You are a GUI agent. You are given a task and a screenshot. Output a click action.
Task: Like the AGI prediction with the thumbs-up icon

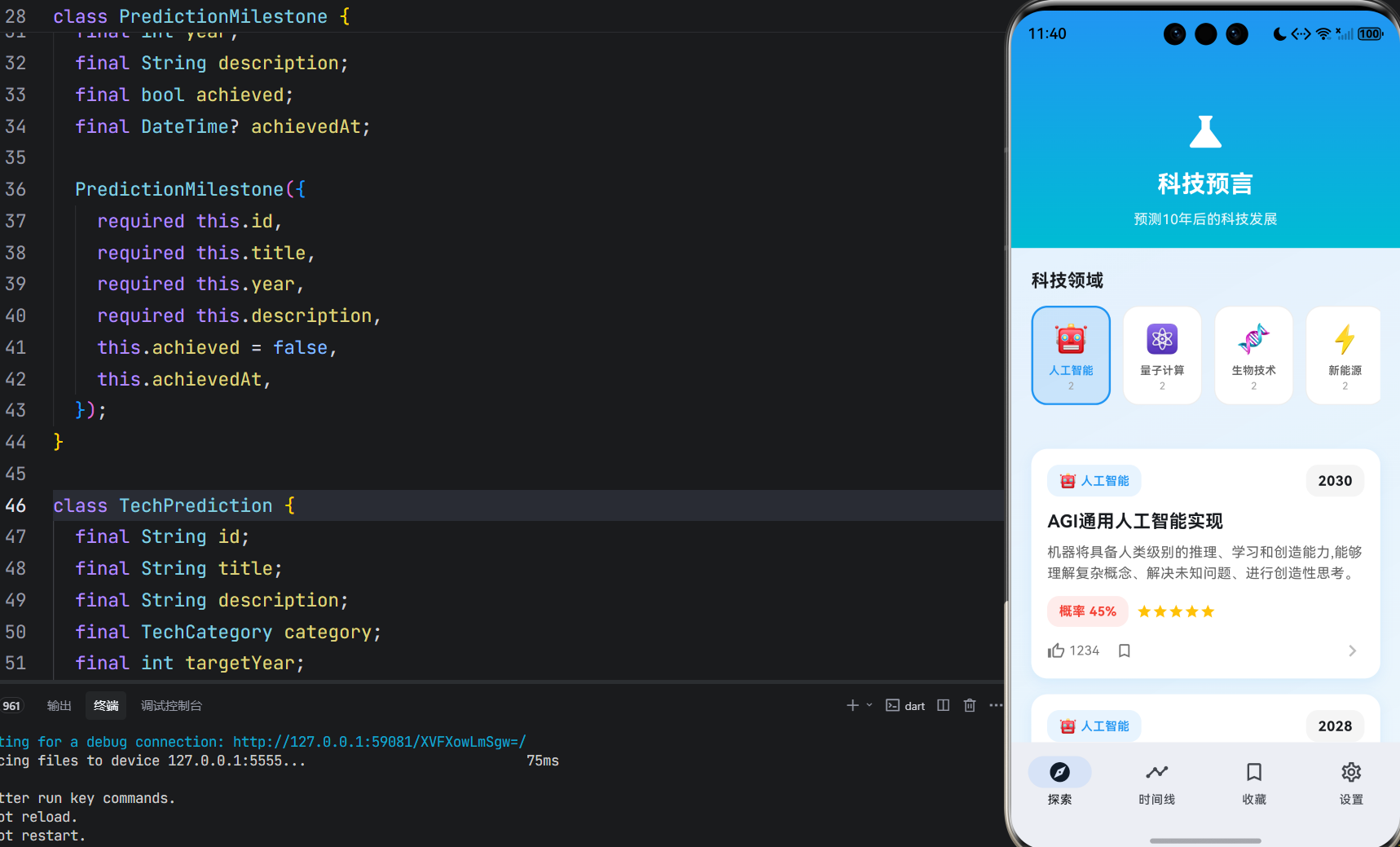(1056, 651)
